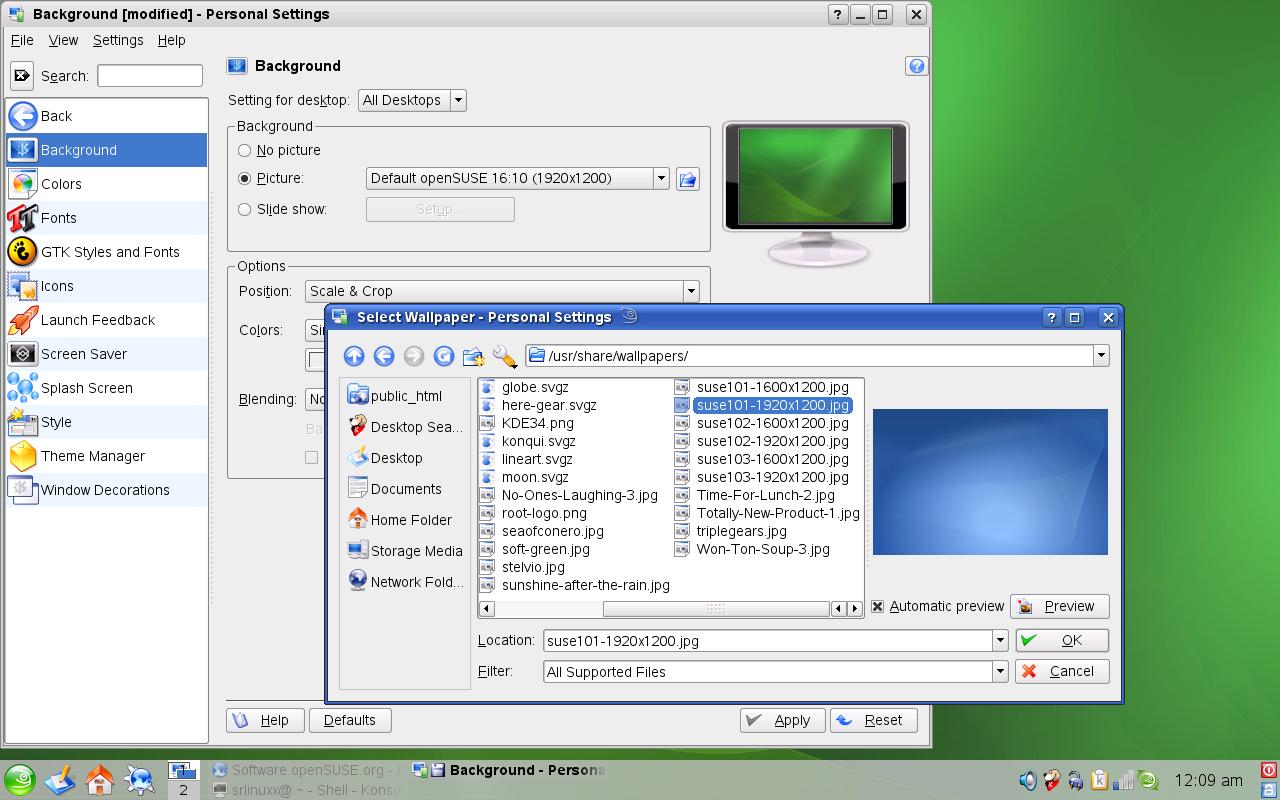This screenshot has width=1280, height=800.
Task: Open the Picture wallpaper dropdown
Action: coord(518,178)
